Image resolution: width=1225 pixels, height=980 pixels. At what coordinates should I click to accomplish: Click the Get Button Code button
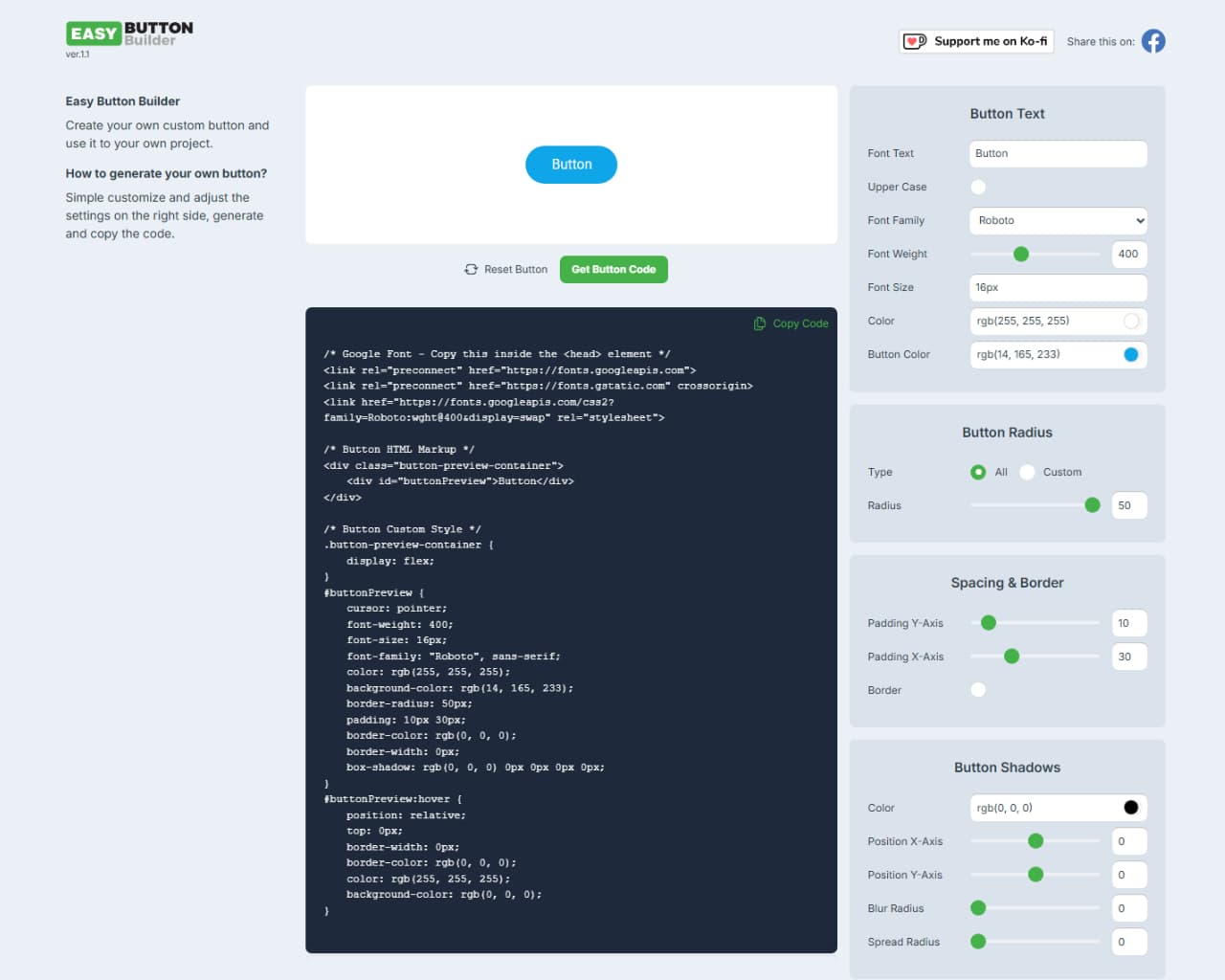(613, 269)
